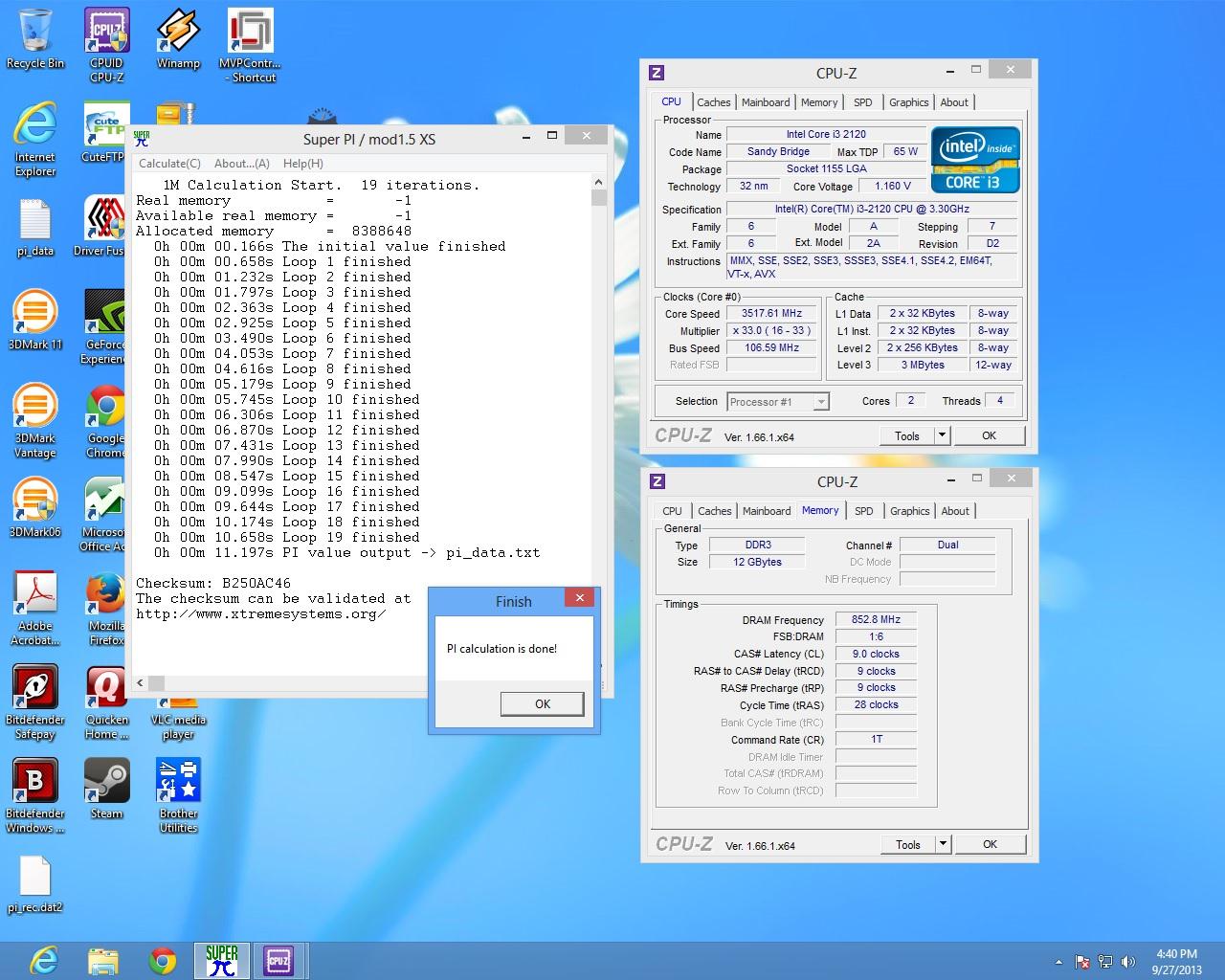
Task: Open the Quicken Home desktop shortcut
Action: pos(106,702)
